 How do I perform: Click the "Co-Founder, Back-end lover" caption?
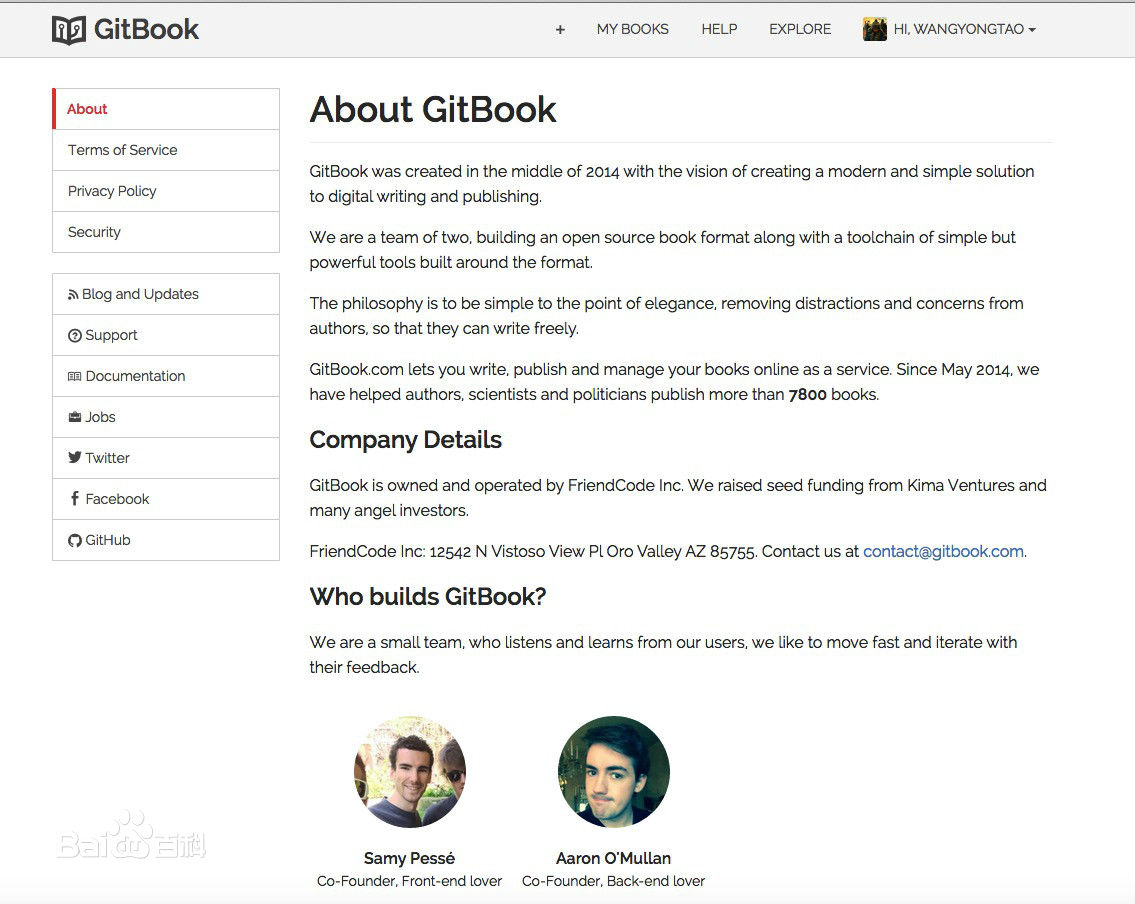614,882
